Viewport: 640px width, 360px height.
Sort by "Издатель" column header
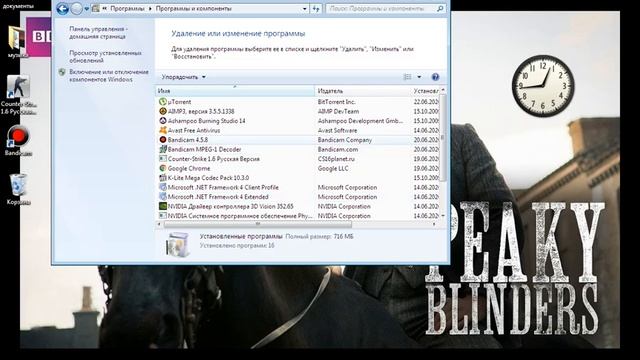tap(363, 91)
